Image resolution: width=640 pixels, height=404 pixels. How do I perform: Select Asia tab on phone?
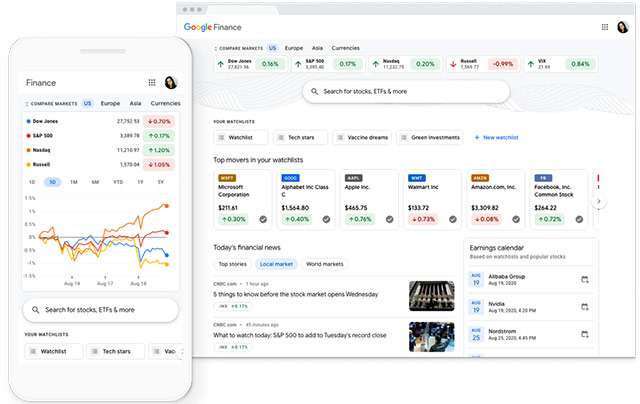click(135, 104)
